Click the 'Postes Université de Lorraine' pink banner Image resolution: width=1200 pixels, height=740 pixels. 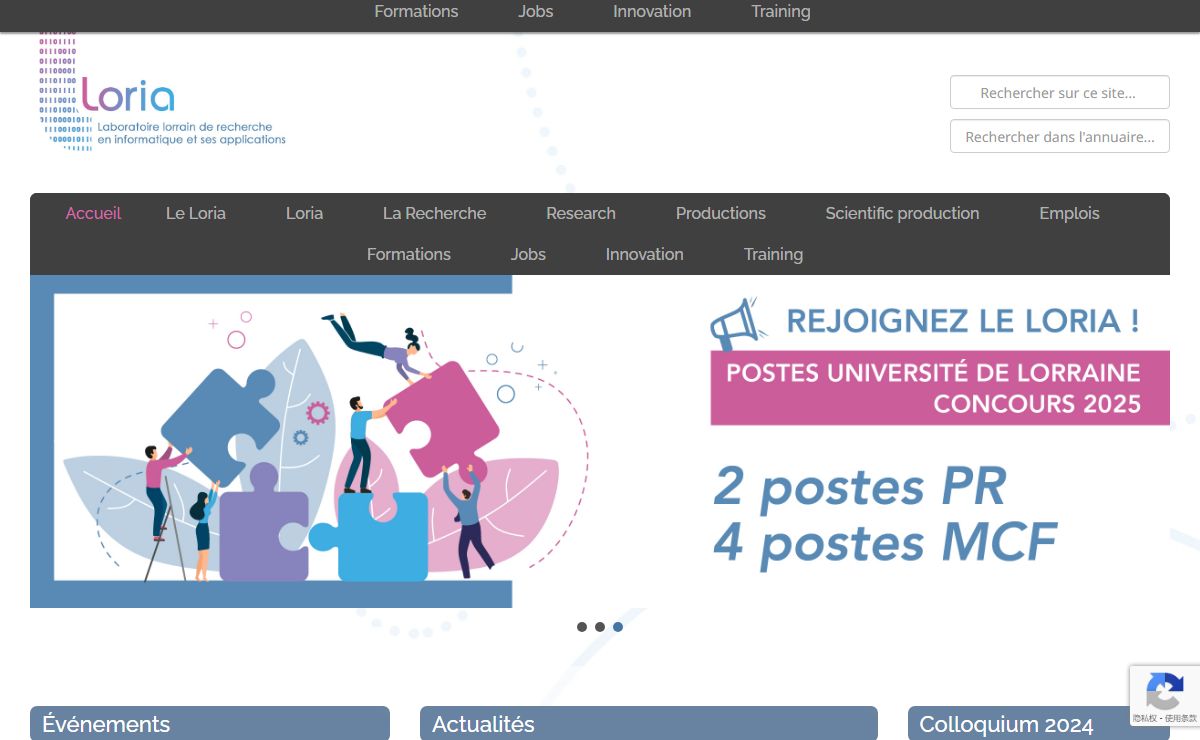[x=939, y=387]
